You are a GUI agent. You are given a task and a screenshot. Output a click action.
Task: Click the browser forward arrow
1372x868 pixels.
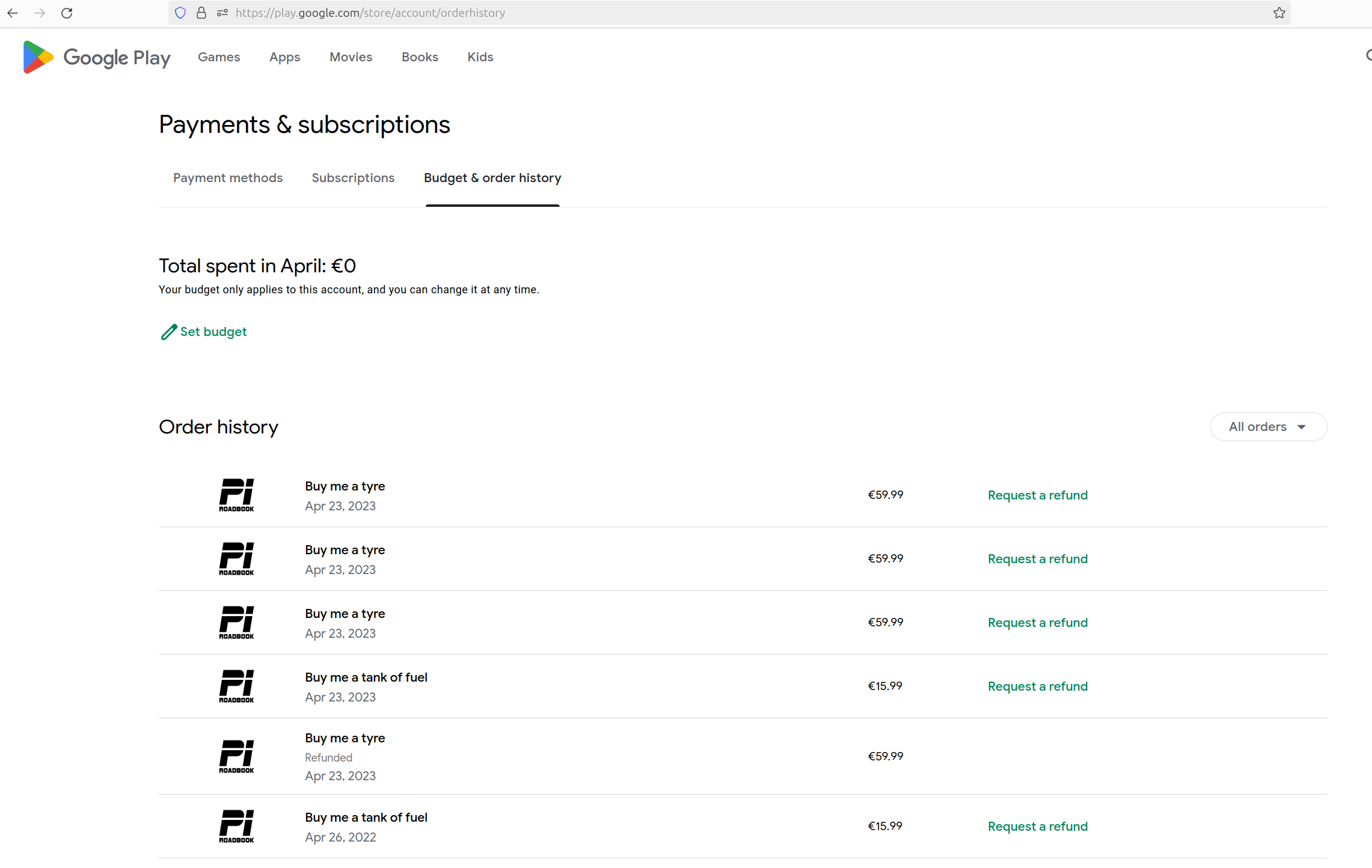pyautogui.click(x=40, y=13)
